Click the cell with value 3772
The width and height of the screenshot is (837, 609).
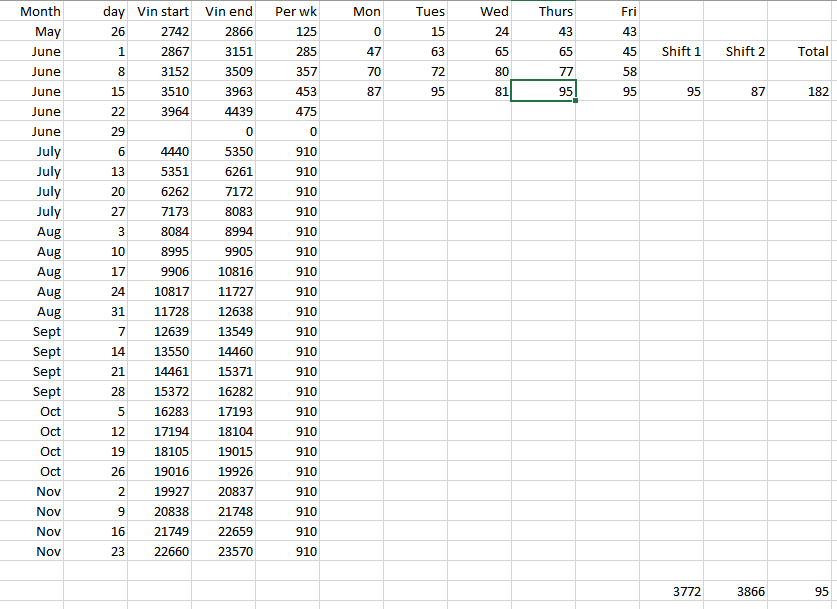(671, 591)
